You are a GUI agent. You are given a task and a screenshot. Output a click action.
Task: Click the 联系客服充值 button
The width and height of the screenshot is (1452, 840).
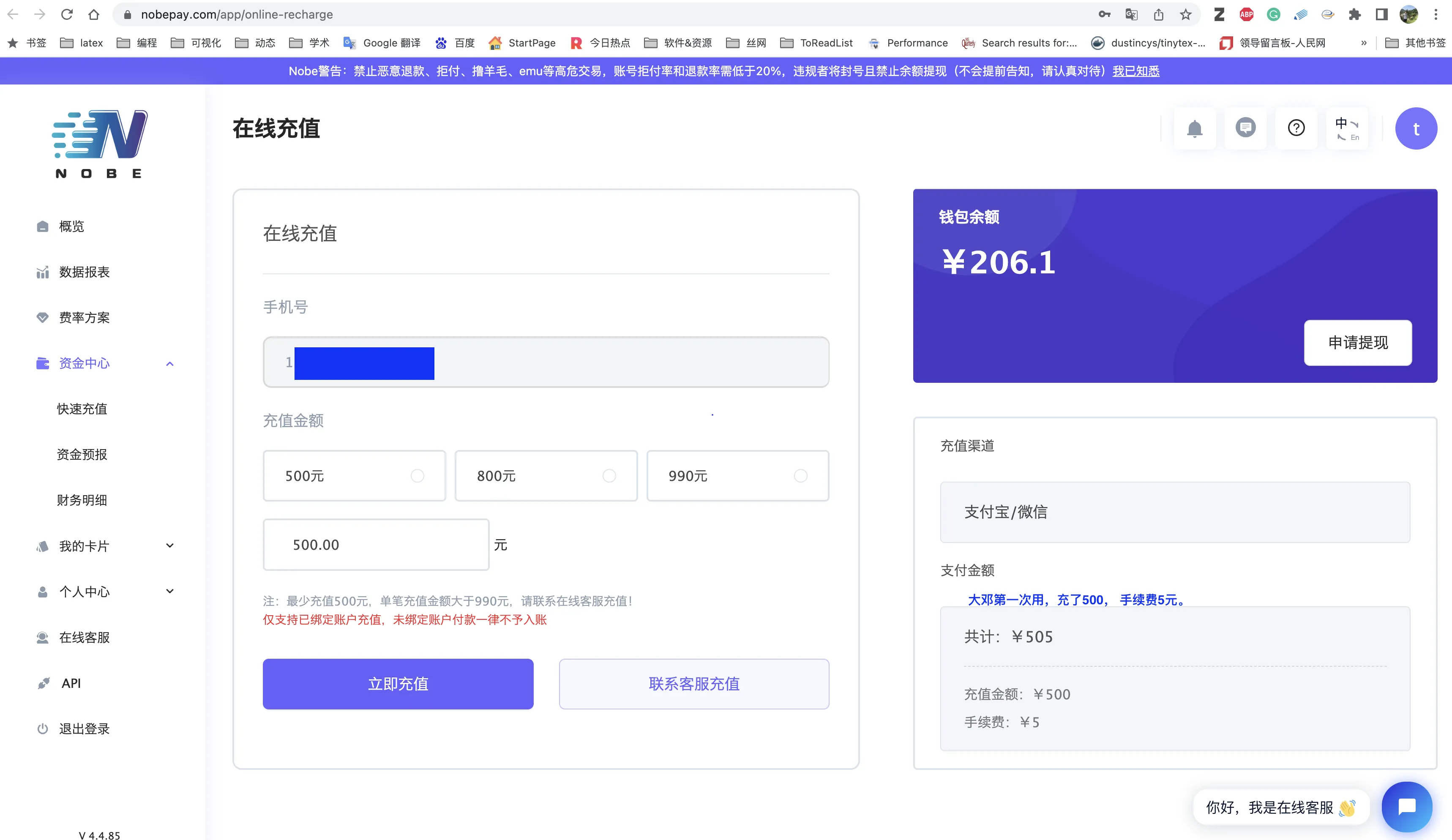click(x=694, y=684)
